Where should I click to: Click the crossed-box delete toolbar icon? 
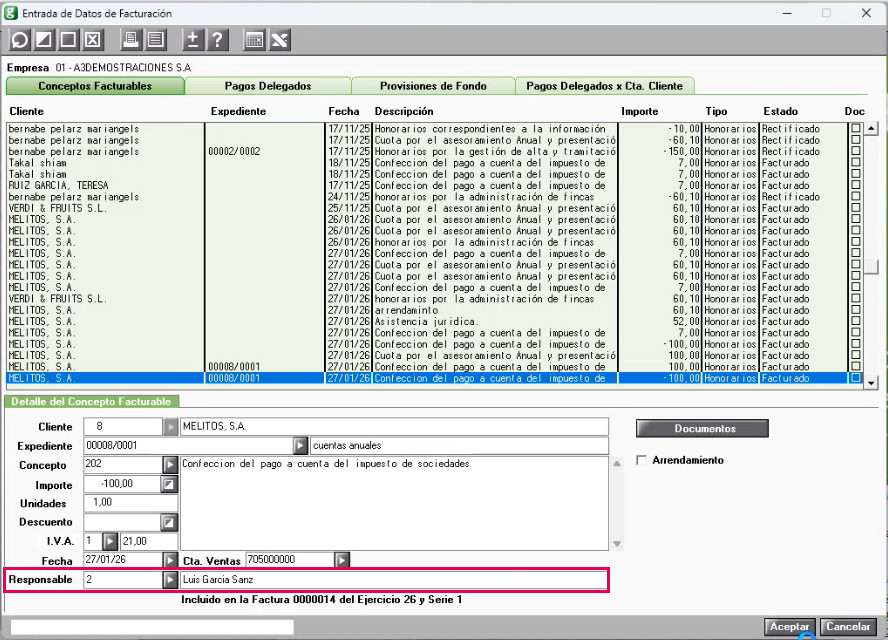(x=92, y=40)
